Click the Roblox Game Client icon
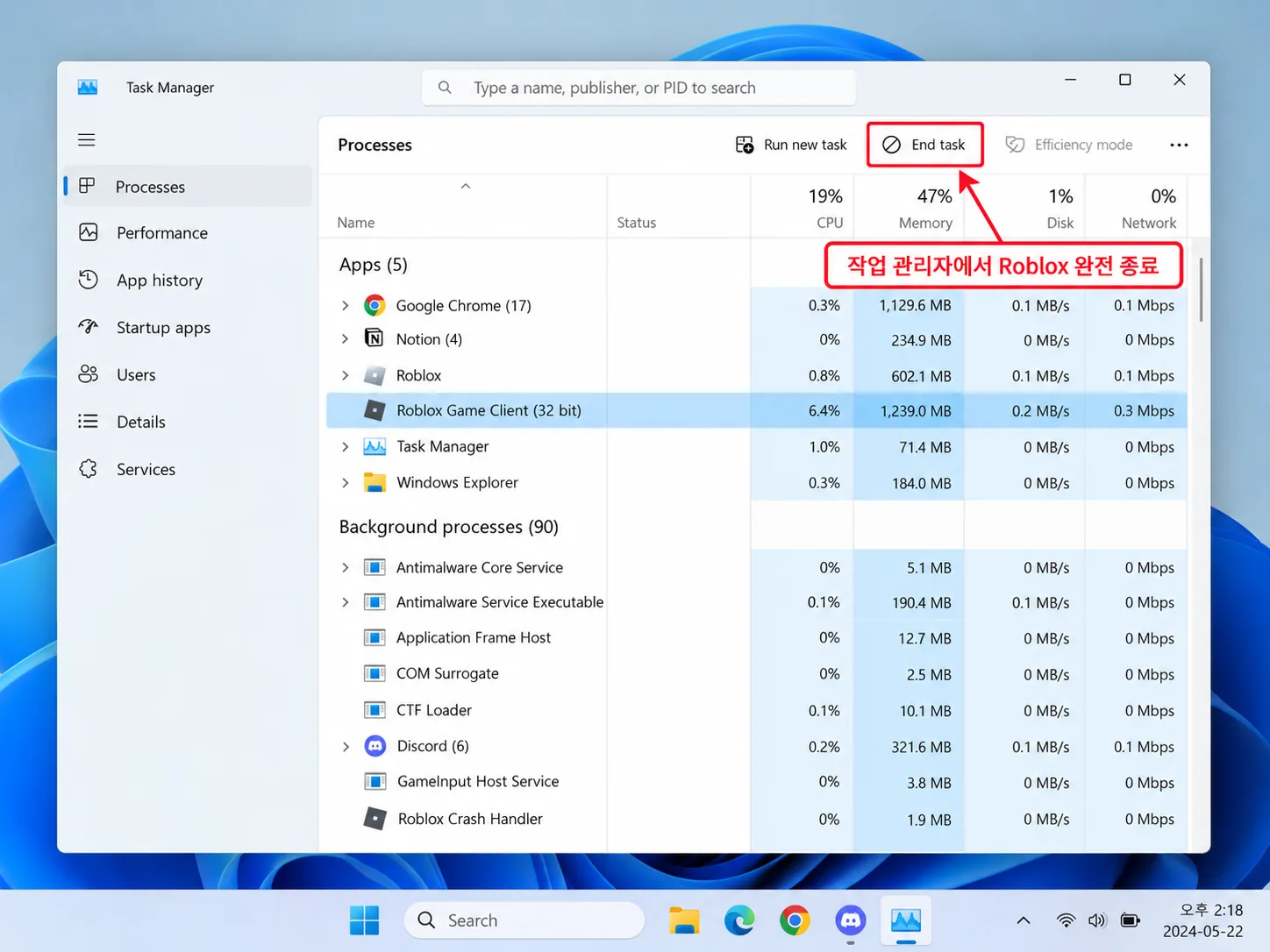1270x952 pixels. (375, 410)
